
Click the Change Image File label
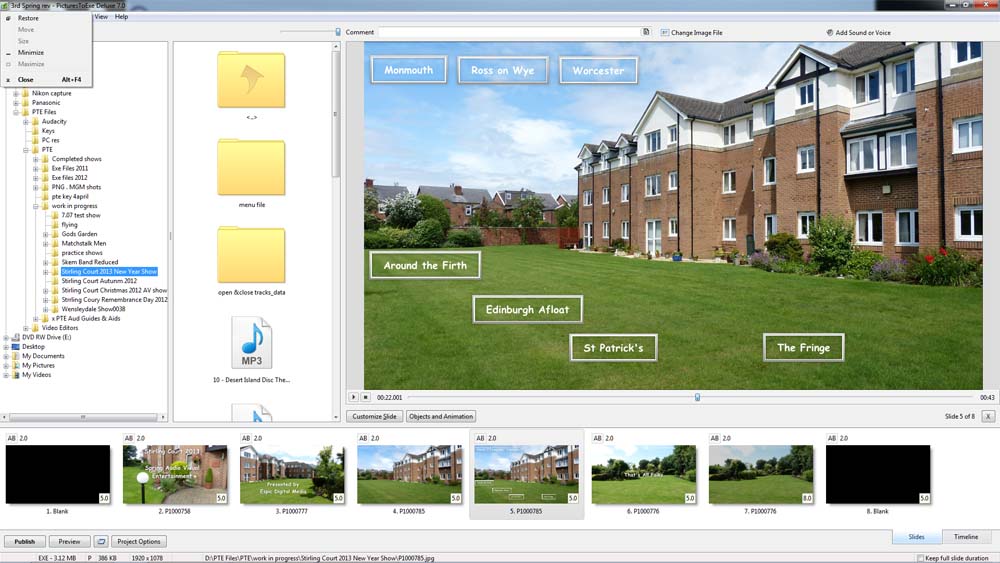click(x=696, y=33)
